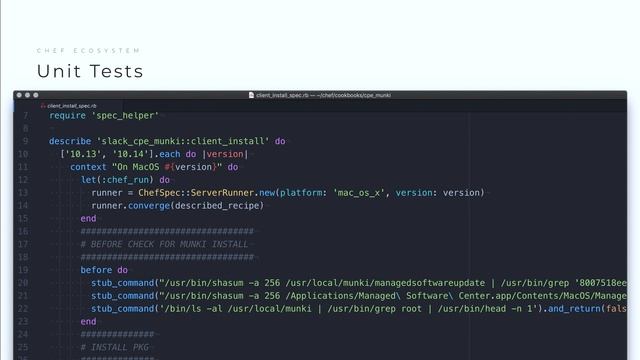Click the 'spec_helper' string on line 7
Image resolution: width=640 pixels, height=360 pixels.
(125, 116)
